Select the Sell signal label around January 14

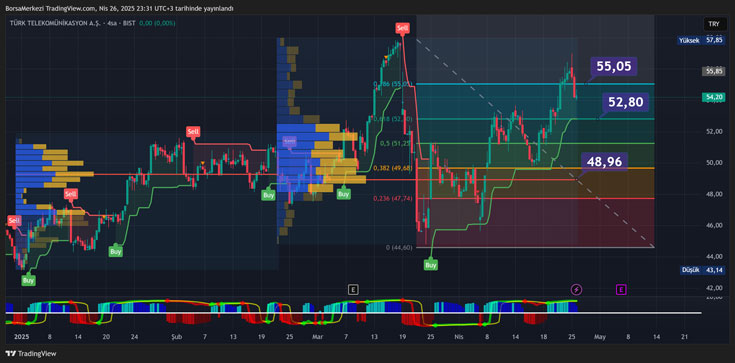(71, 194)
